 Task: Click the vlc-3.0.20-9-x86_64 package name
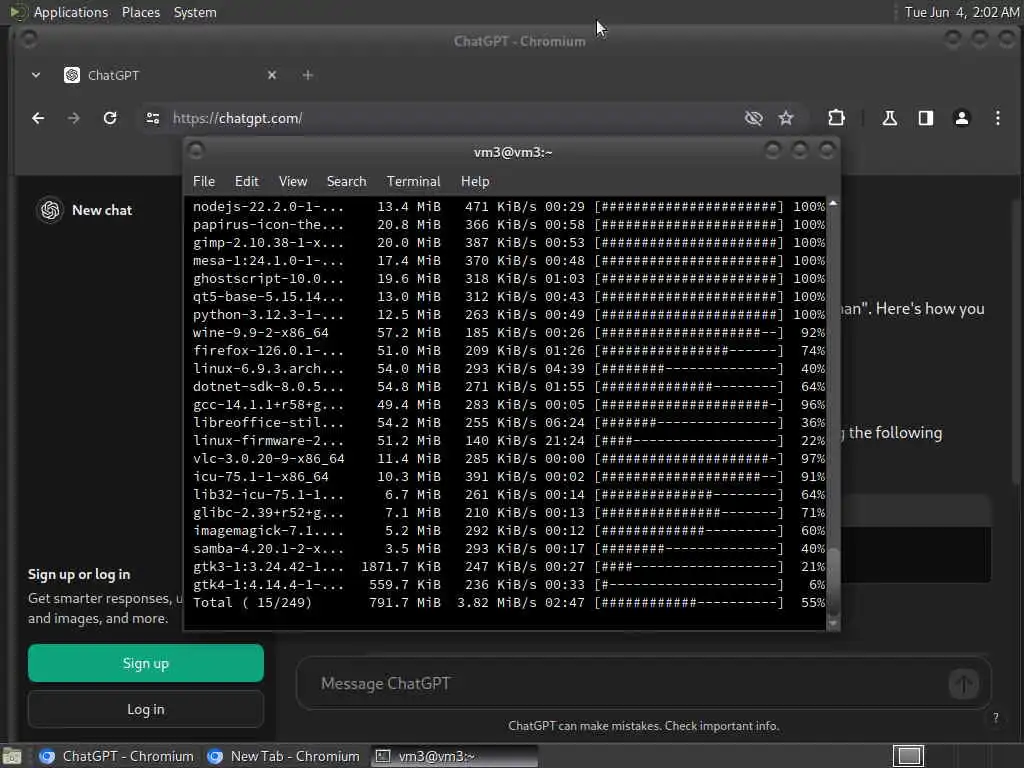pos(268,458)
